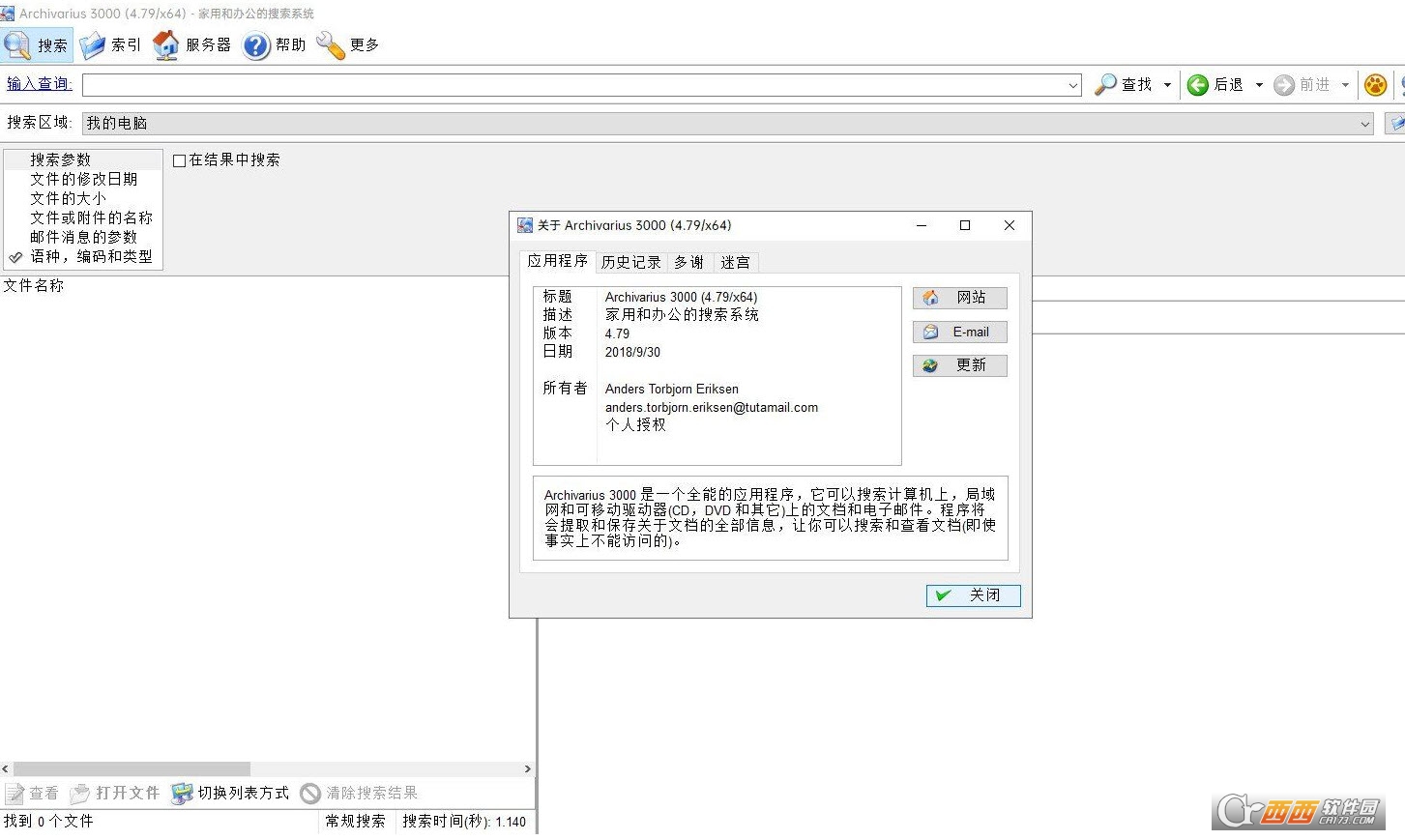Screen dimensions: 1405x840
Task: Maximize the About Archivarius dialog
Action: [965, 225]
